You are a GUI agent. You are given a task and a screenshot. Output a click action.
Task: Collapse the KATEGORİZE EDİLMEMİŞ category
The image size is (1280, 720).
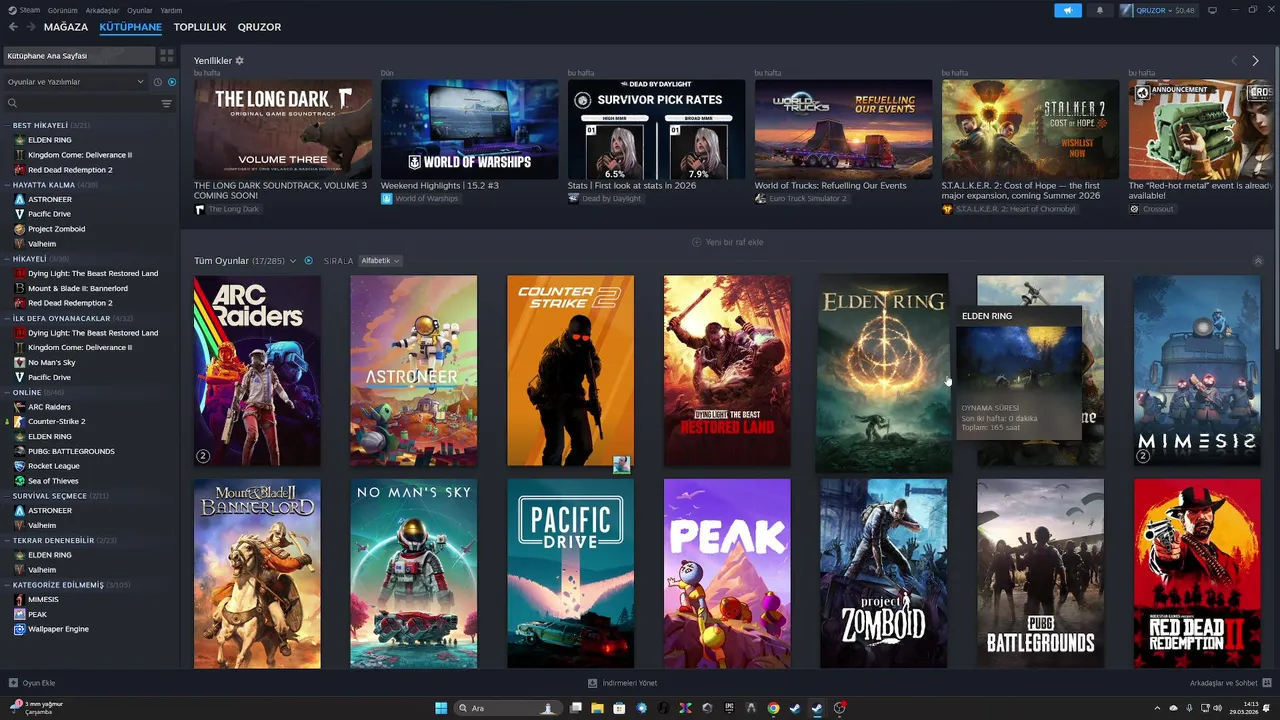point(7,584)
